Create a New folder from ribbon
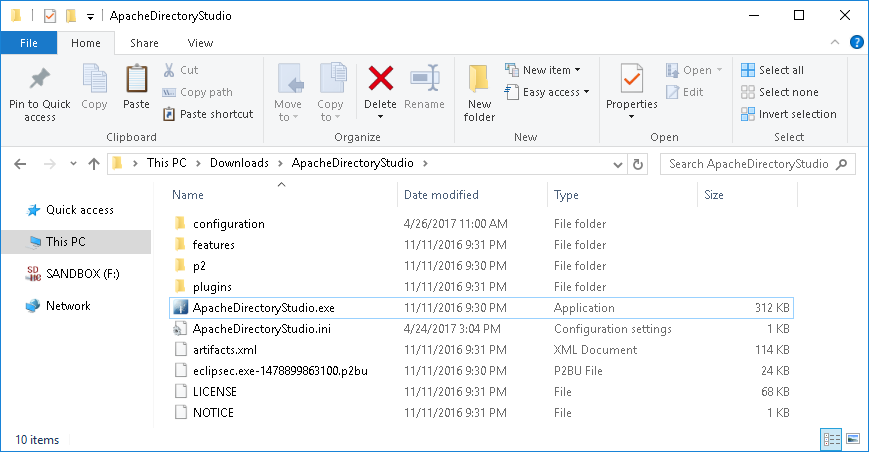The image size is (869, 452). click(479, 93)
